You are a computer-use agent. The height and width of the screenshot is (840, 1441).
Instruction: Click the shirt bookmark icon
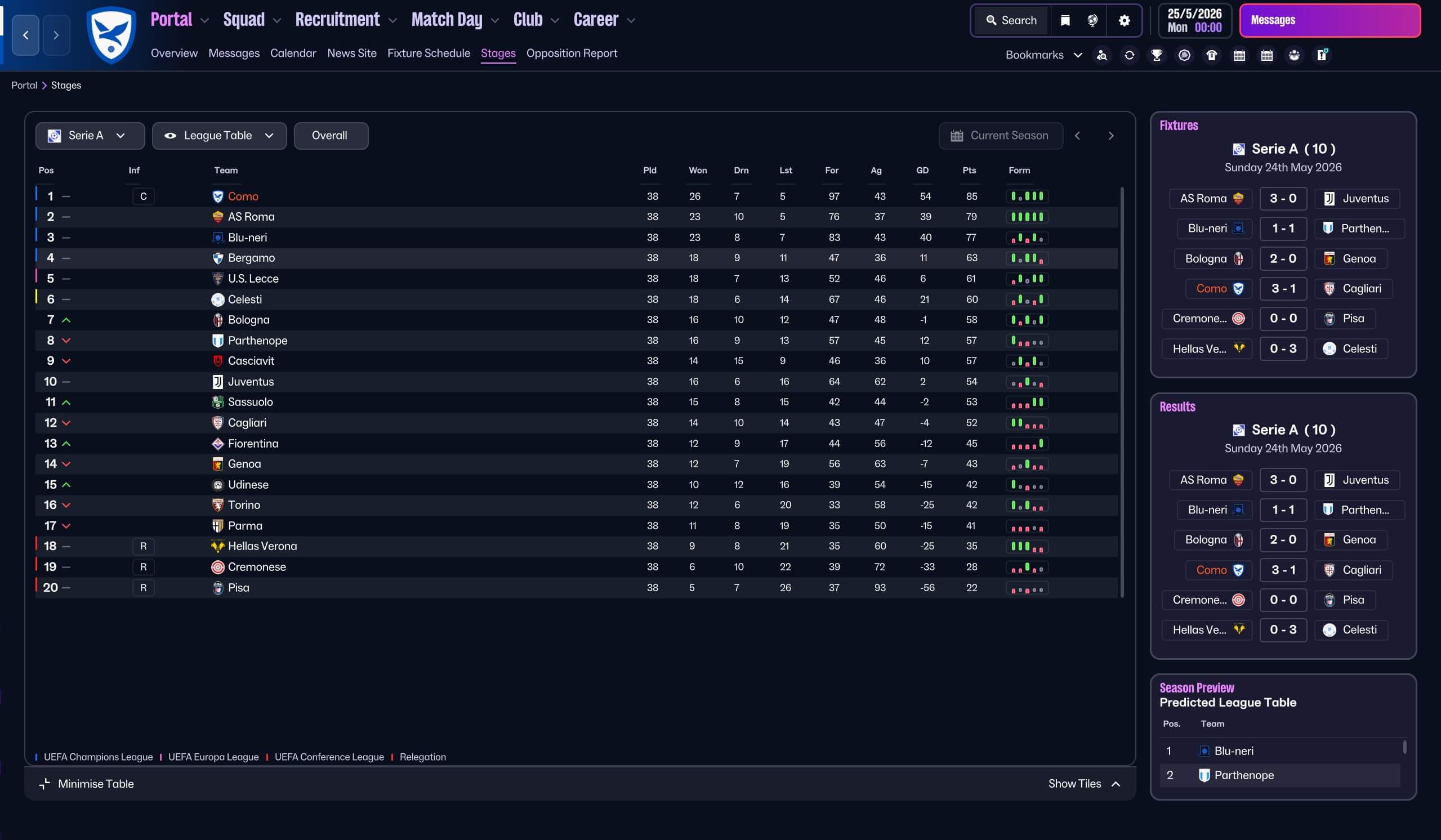tap(1211, 55)
